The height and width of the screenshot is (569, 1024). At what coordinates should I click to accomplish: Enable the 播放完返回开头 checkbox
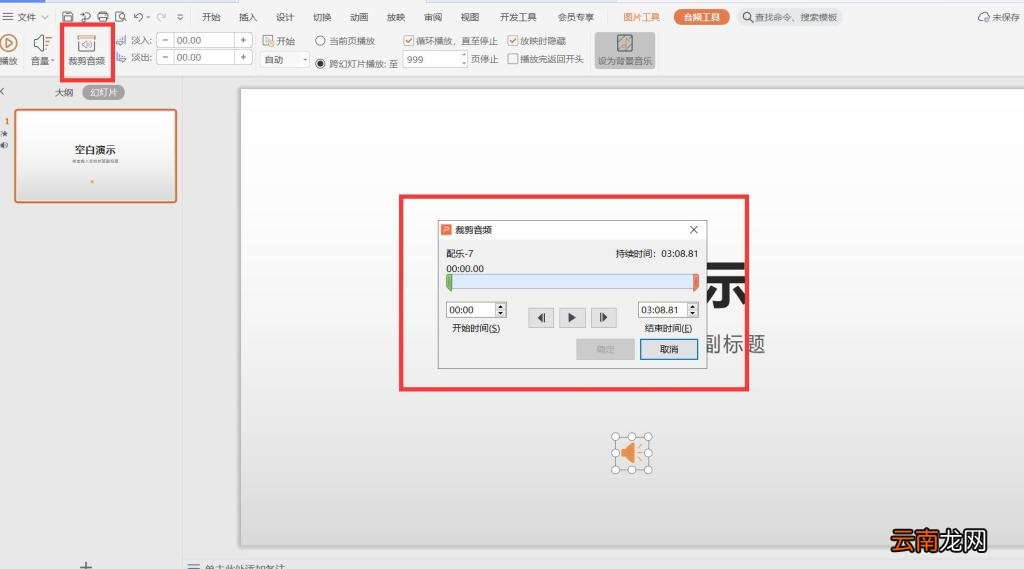pos(513,59)
